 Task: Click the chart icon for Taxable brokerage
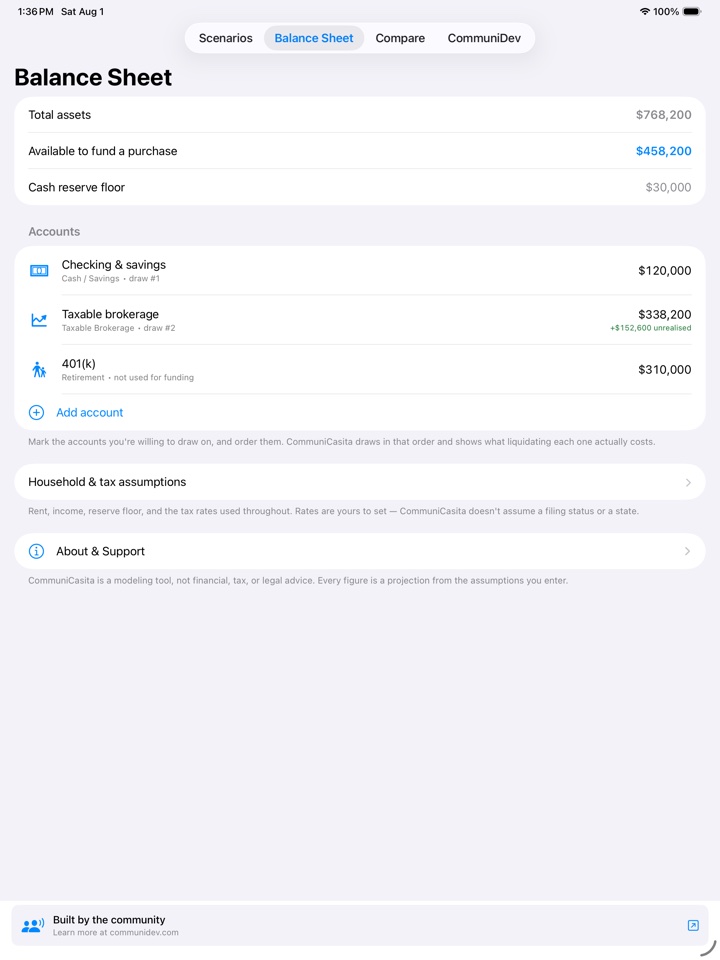pos(39,320)
